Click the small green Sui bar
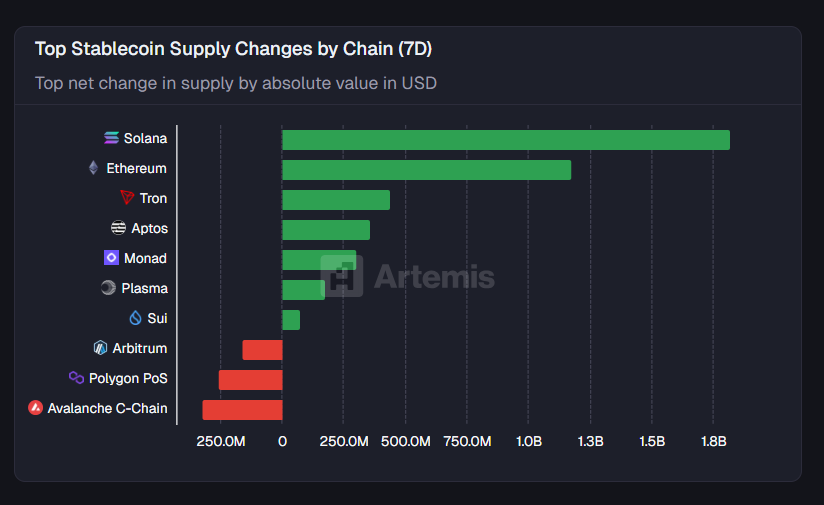The height and width of the screenshot is (505, 824). pyautogui.click(x=291, y=320)
